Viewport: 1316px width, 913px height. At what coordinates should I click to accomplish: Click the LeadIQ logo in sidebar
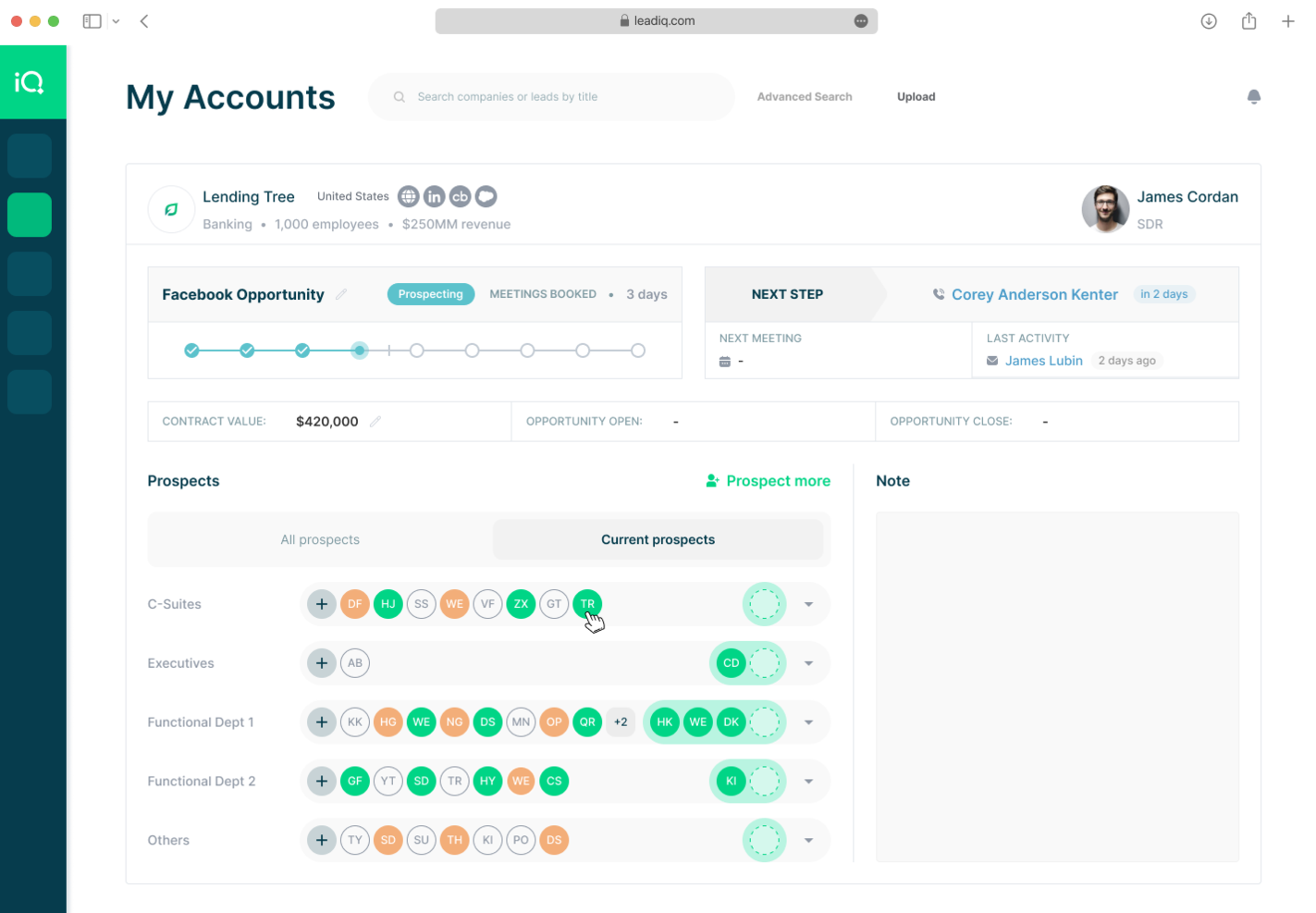pyautogui.click(x=30, y=82)
